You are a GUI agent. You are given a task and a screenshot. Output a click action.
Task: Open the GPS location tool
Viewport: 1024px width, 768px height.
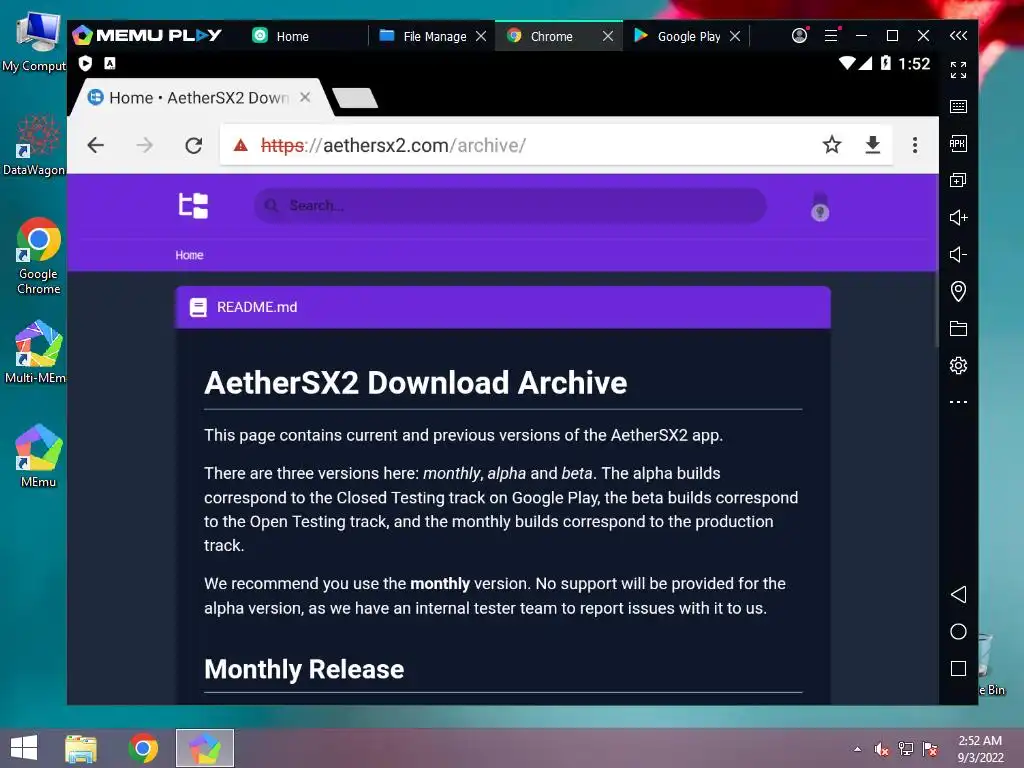pos(958,291)
